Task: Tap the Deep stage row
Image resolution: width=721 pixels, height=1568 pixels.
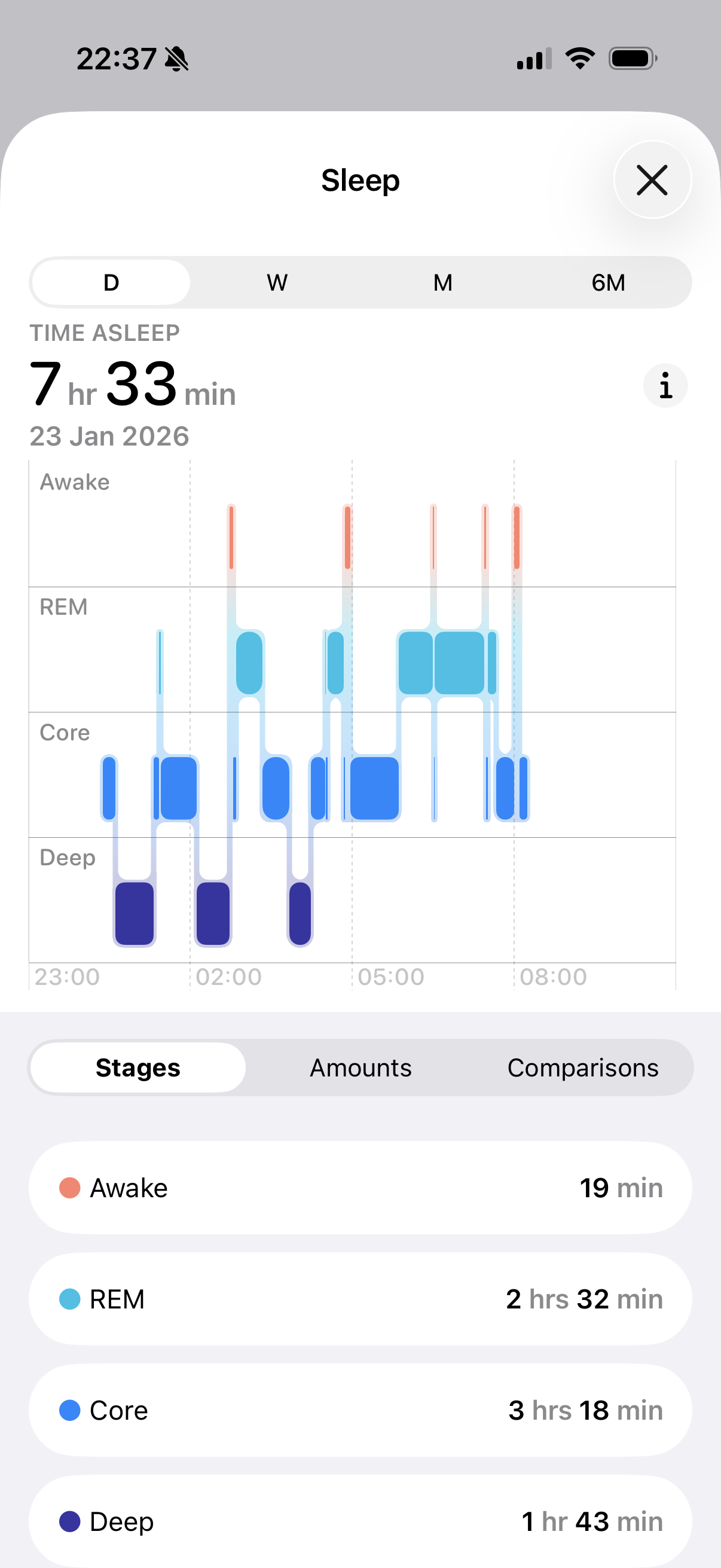Action: tap(360, 1521)
